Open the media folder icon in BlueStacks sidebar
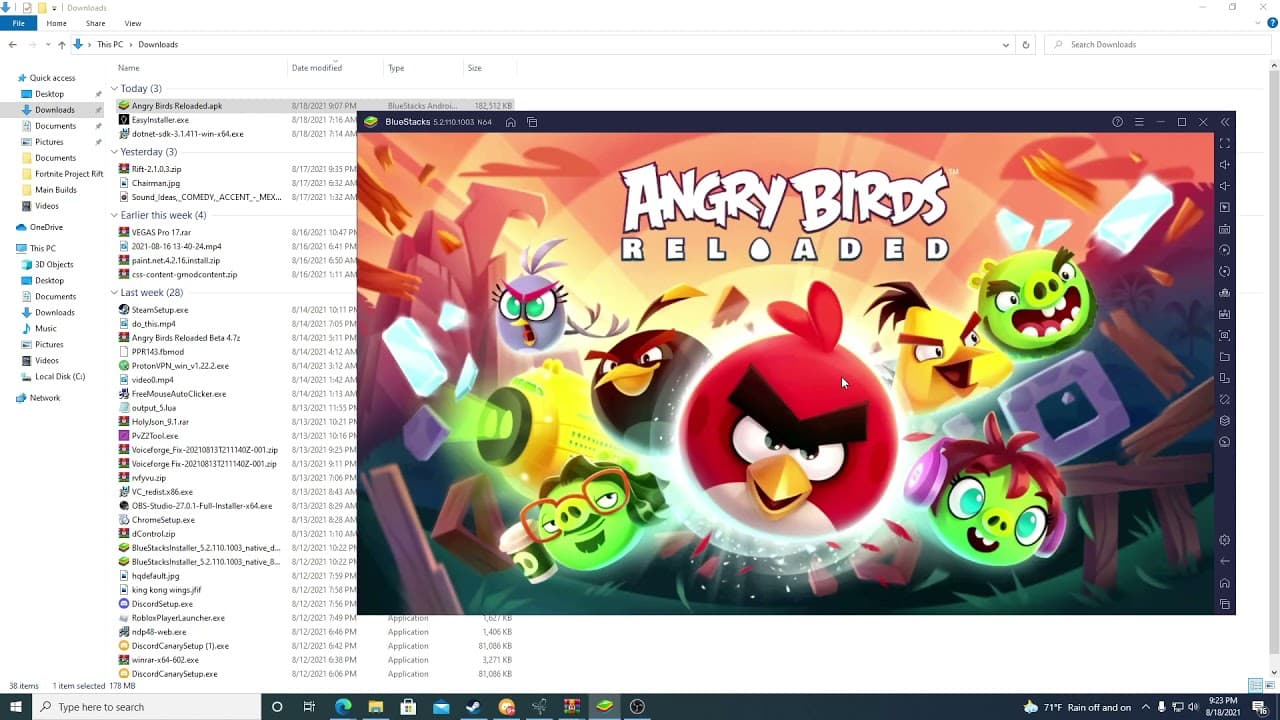1280x720 pixels. click(x=1225, y=357)
